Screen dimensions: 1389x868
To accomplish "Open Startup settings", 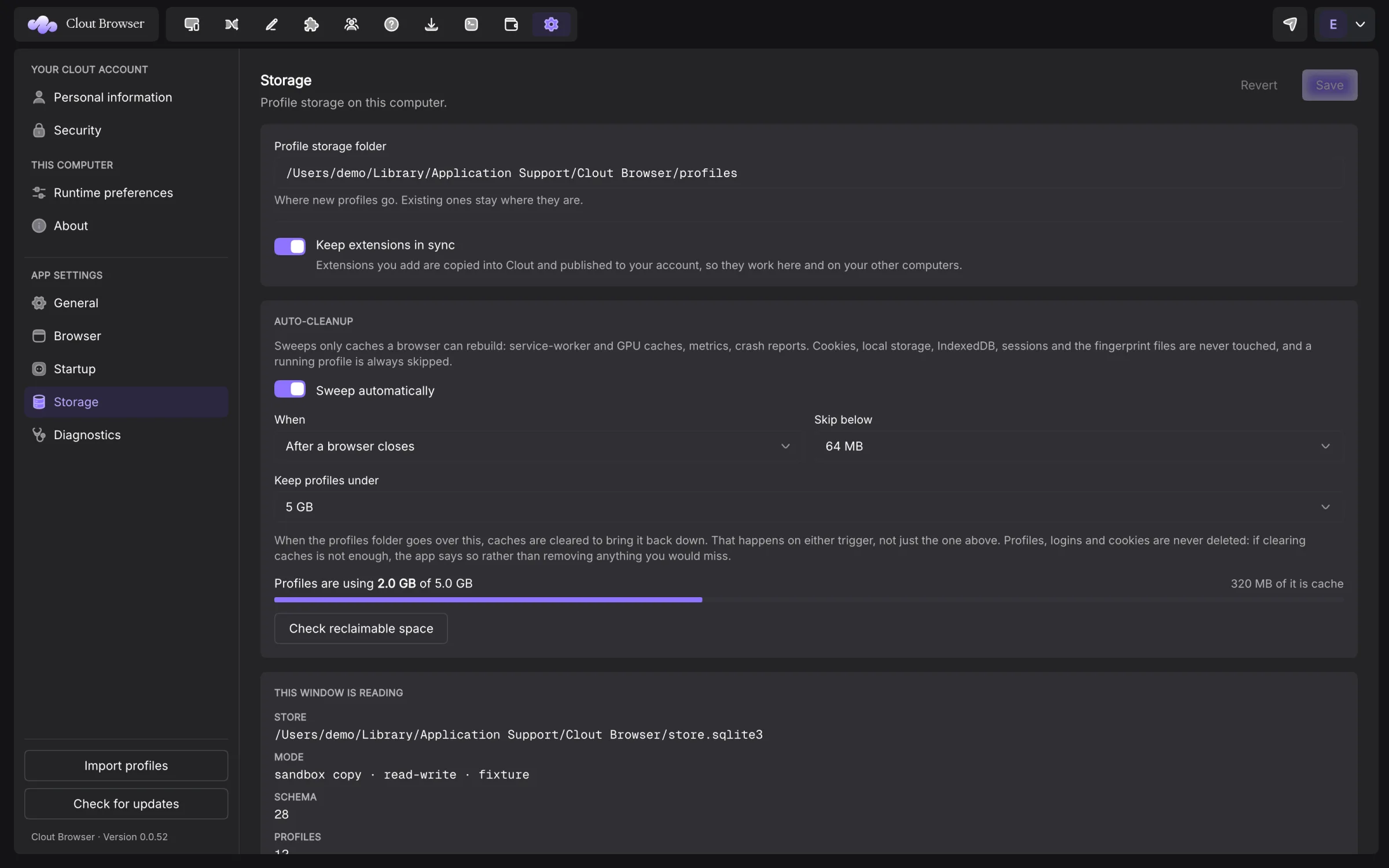I will tap(126, 369).
